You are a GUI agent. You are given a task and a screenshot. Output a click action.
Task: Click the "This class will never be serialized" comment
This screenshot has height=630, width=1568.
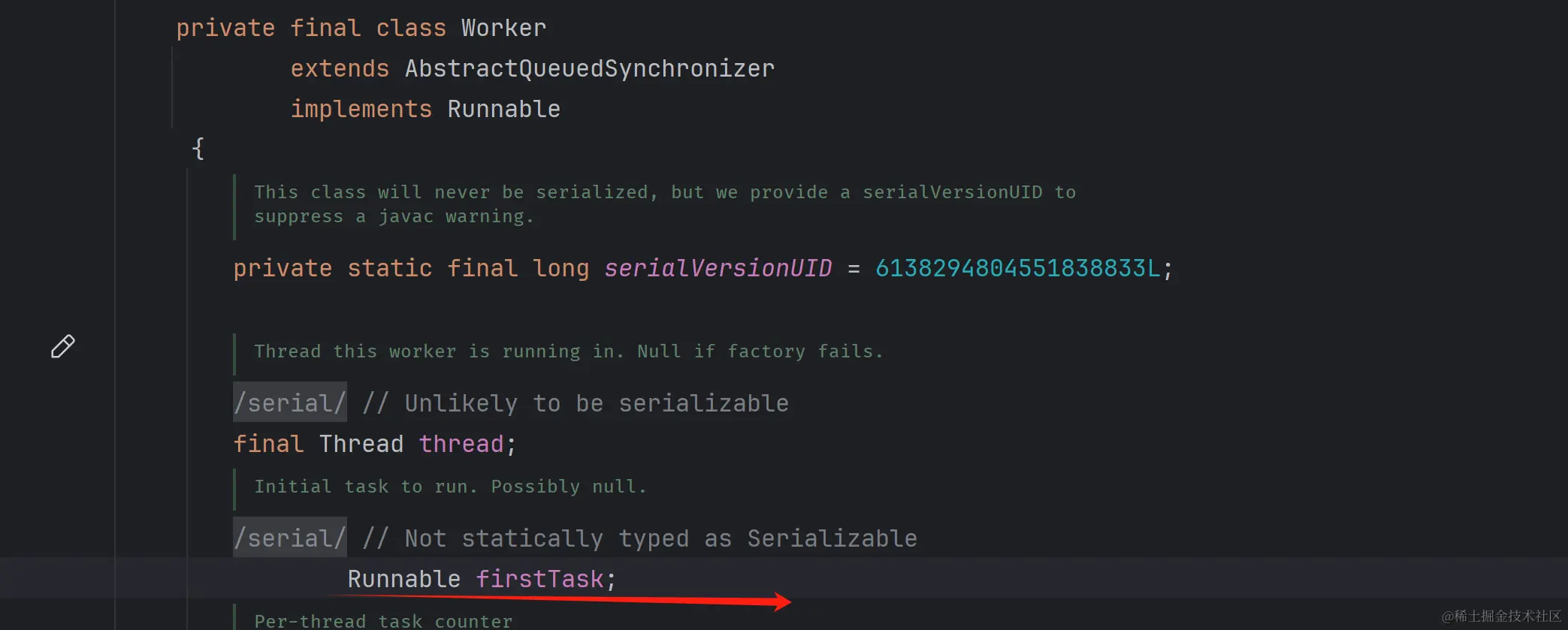point(664,192)
